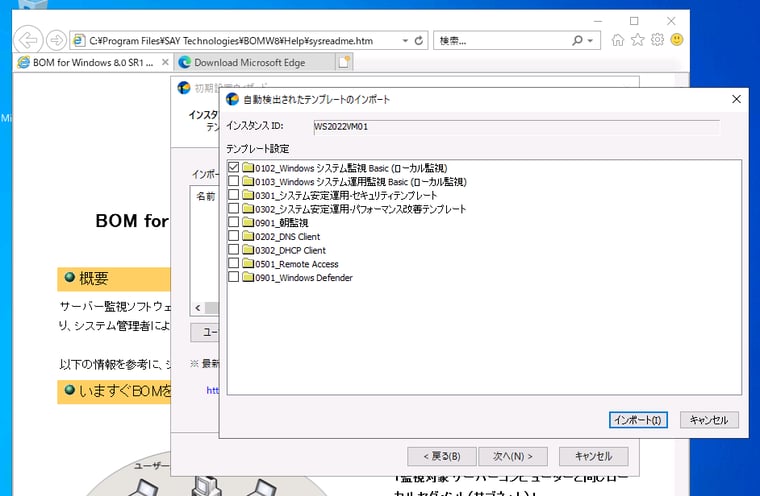760x496 pixels.
Task: Click folder icon of 0202_DNS Client
Action: (248, 236)
